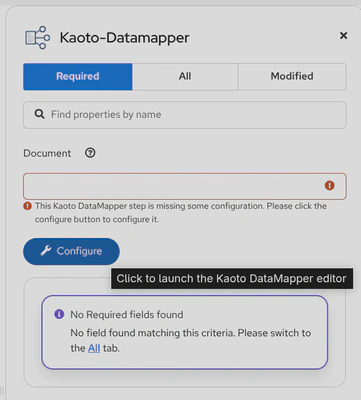Close the Kaoto-Datamapper panel

coord(343,35)
